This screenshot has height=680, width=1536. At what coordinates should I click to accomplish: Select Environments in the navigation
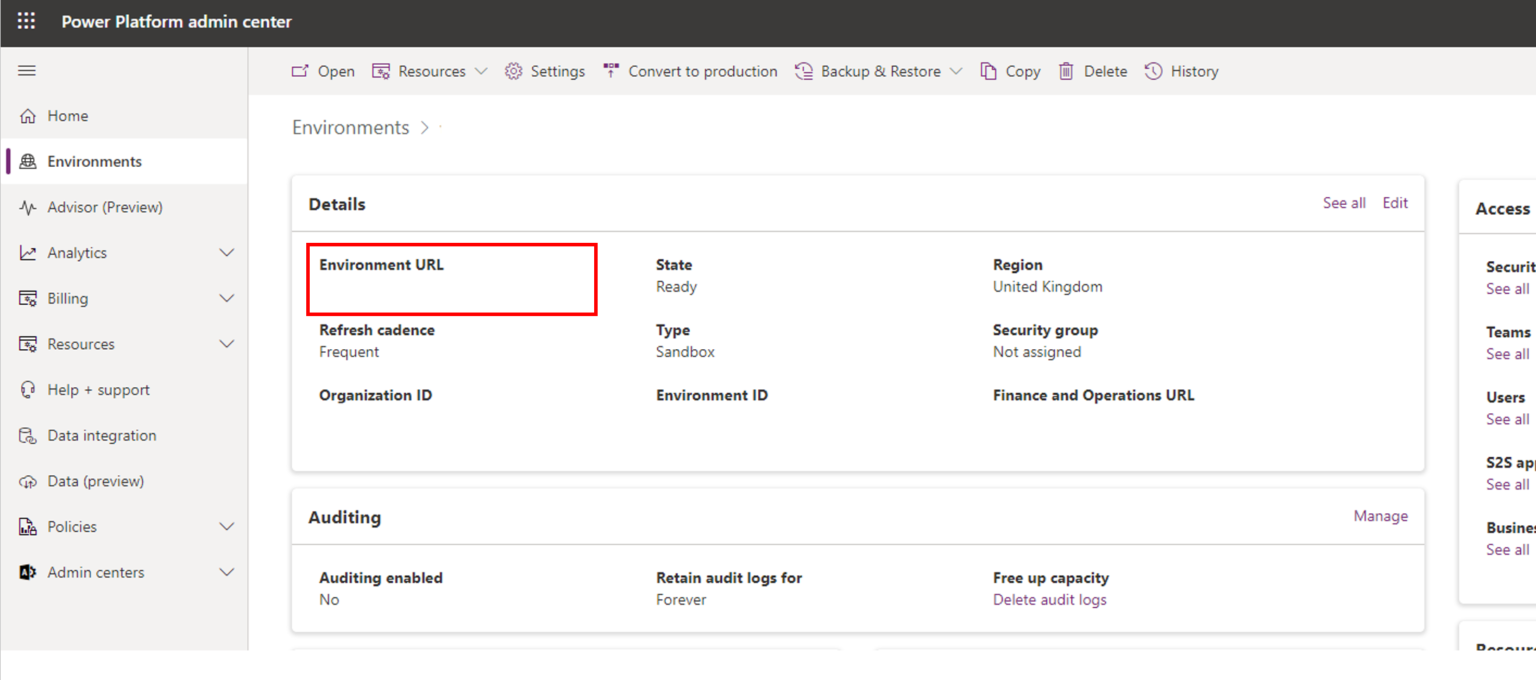[124, 162]
